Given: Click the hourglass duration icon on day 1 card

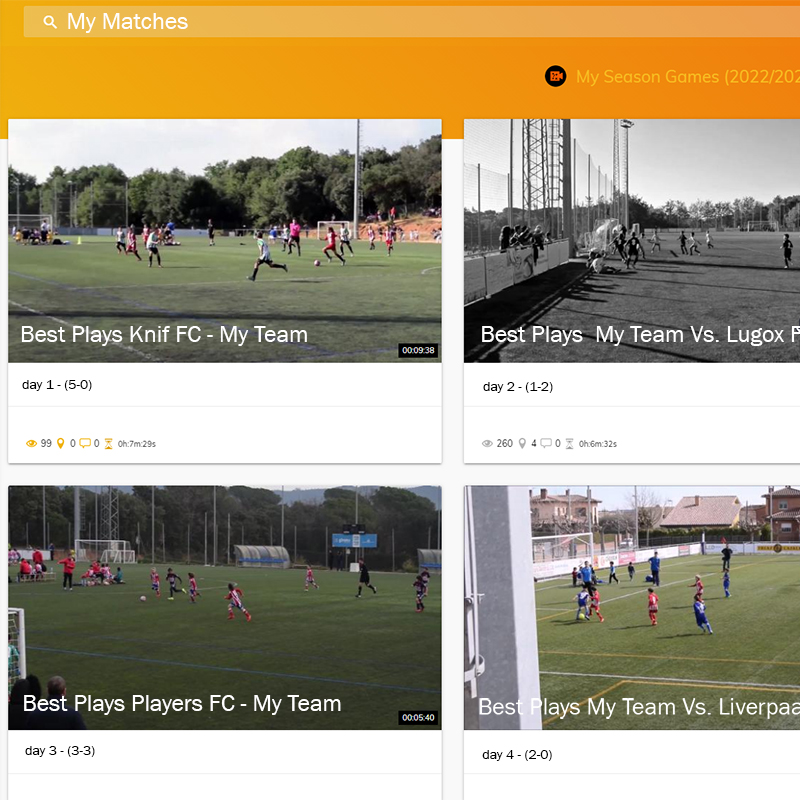Looking at the screenshot, I should point(108,443).
